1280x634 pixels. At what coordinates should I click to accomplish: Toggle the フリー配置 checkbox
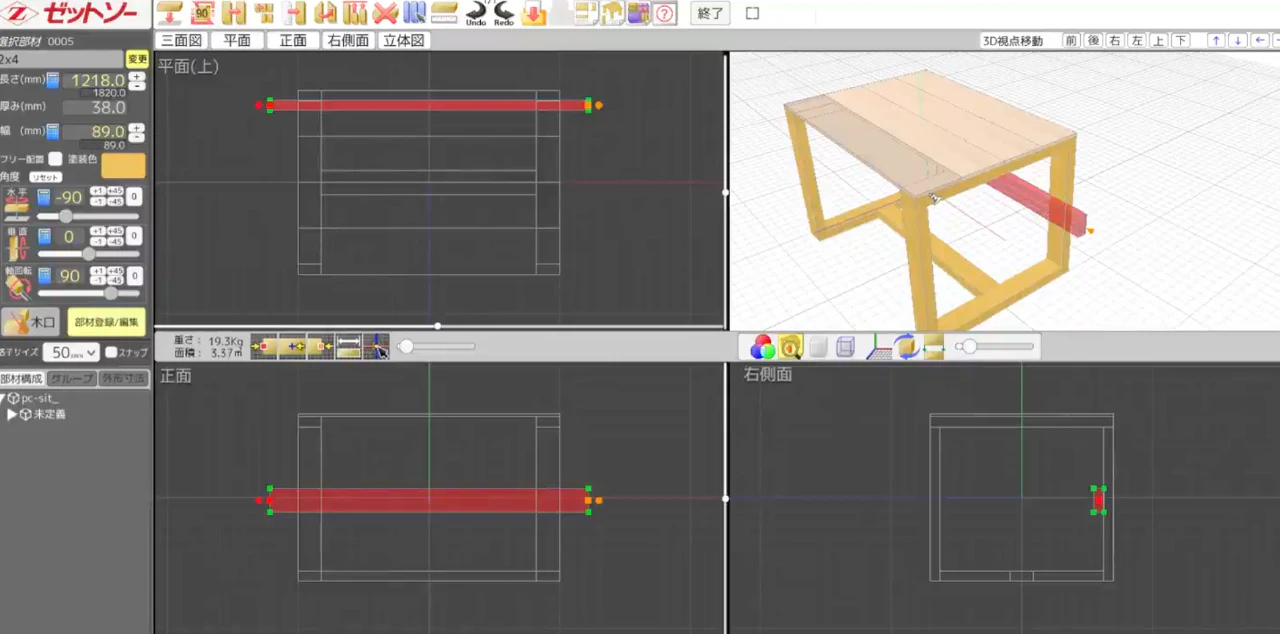pyautogui.click(x=55, y=159)
